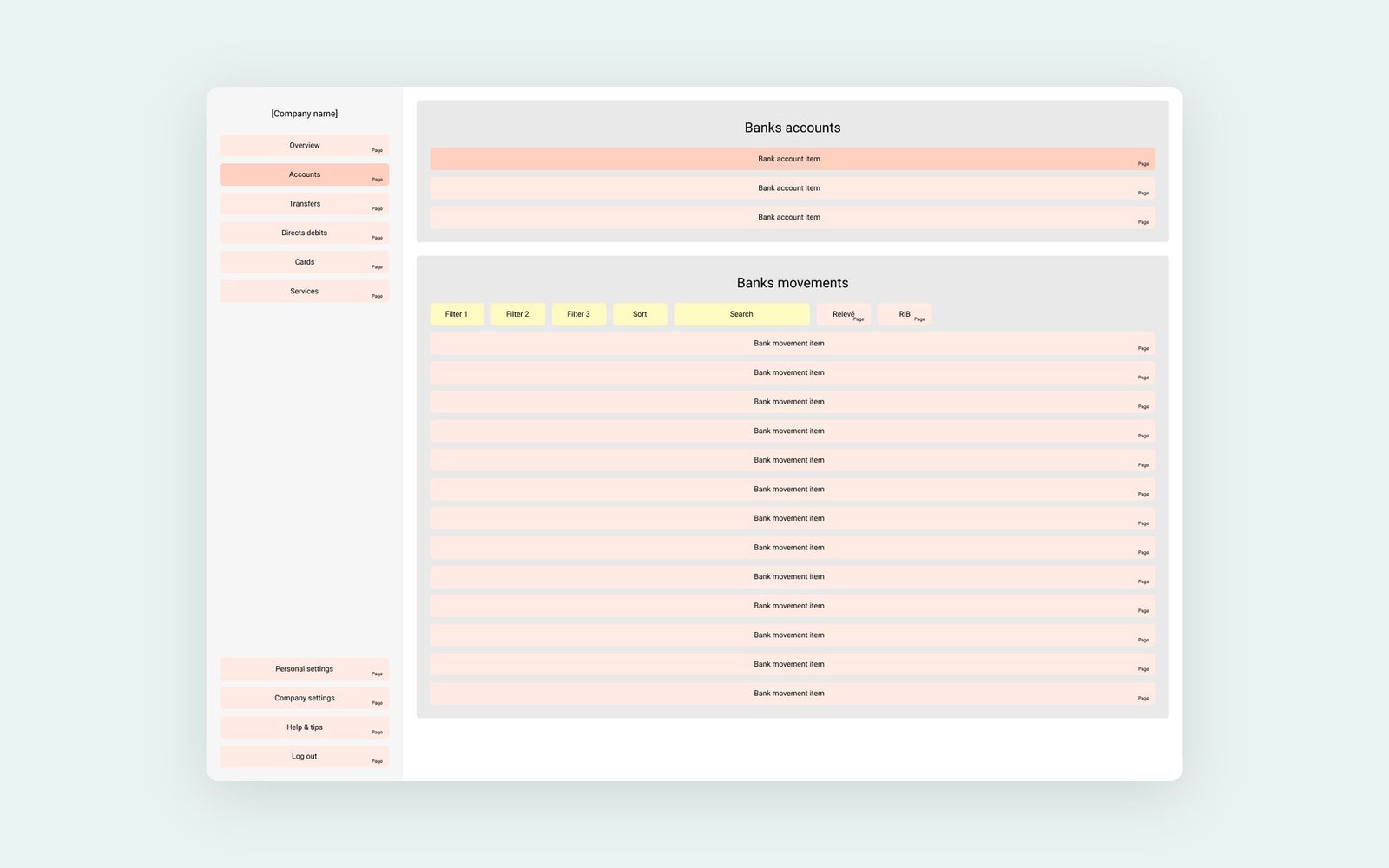Viewport: 1389px width, 868px height.
Task: Open the Cards page
Action: [x=304, y=262]
